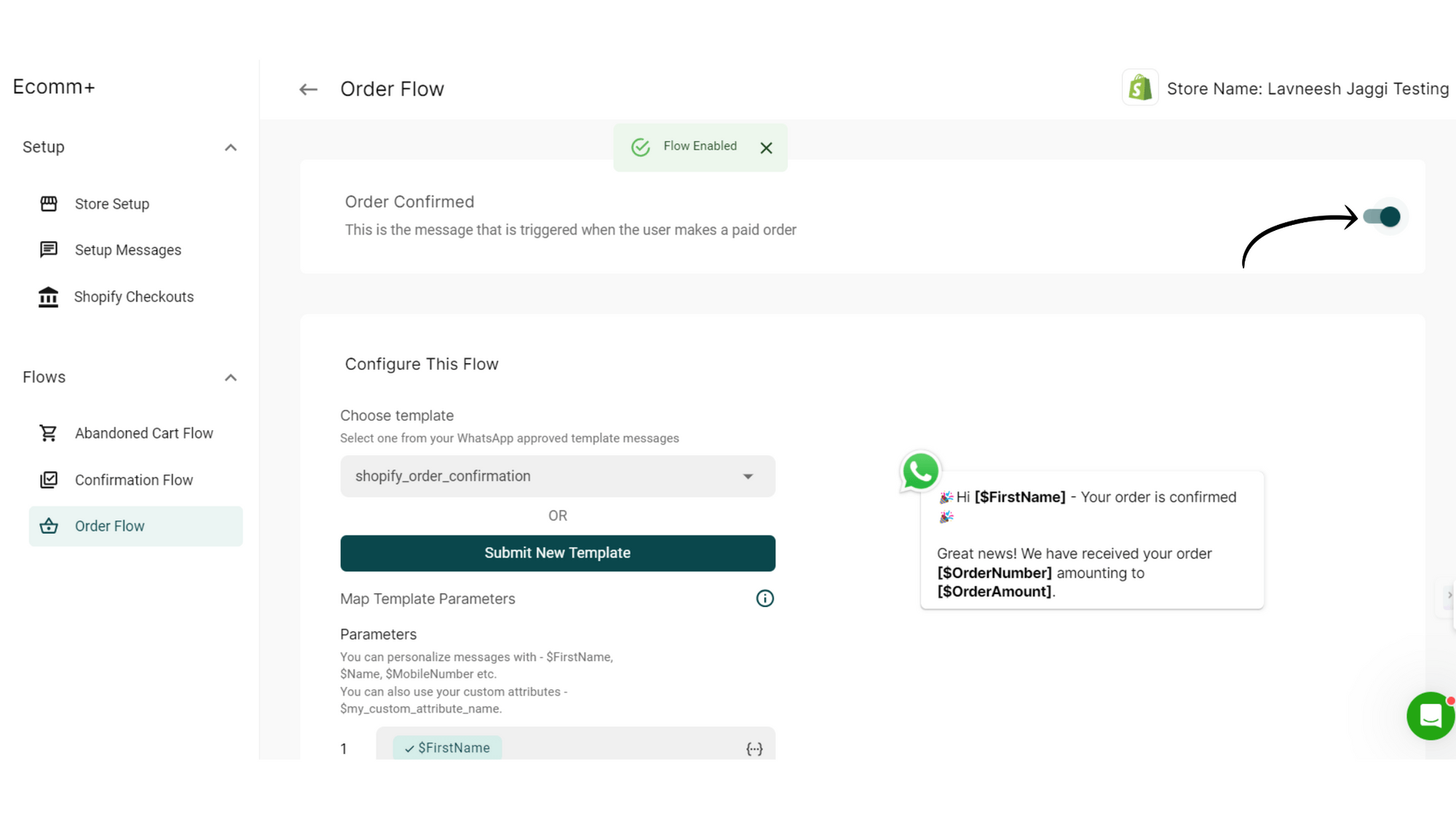
Task: Select the Setup Messages icon
Action: (x=48, y=250)
